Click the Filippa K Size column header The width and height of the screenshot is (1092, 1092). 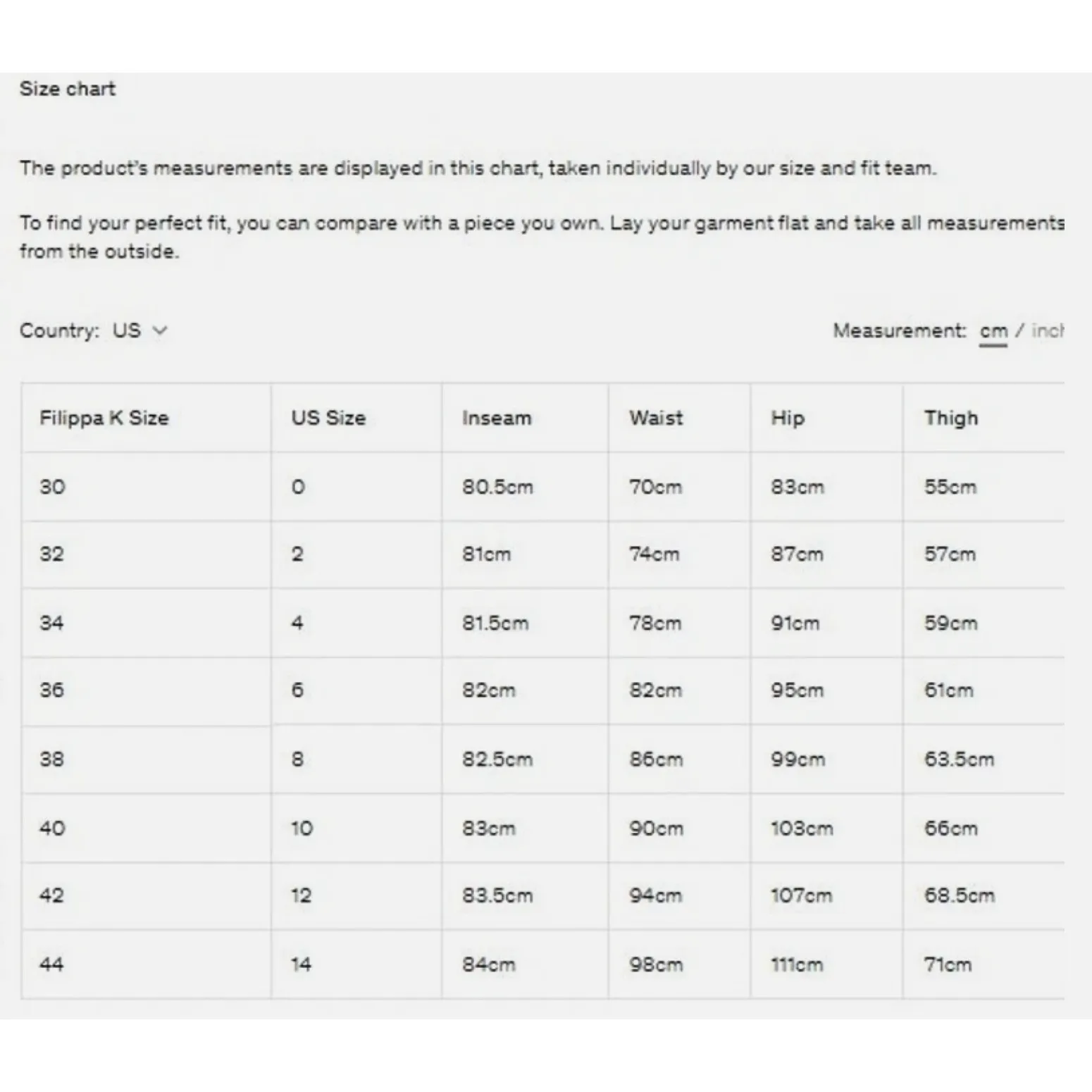pyautogui.click(x=104, y=418)
